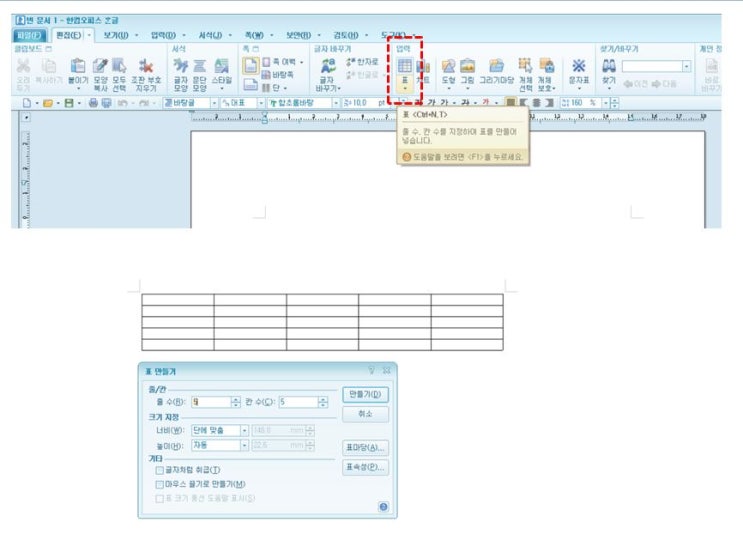
Task: Click the 그림 picture icon
Action: tap(467, 66)
